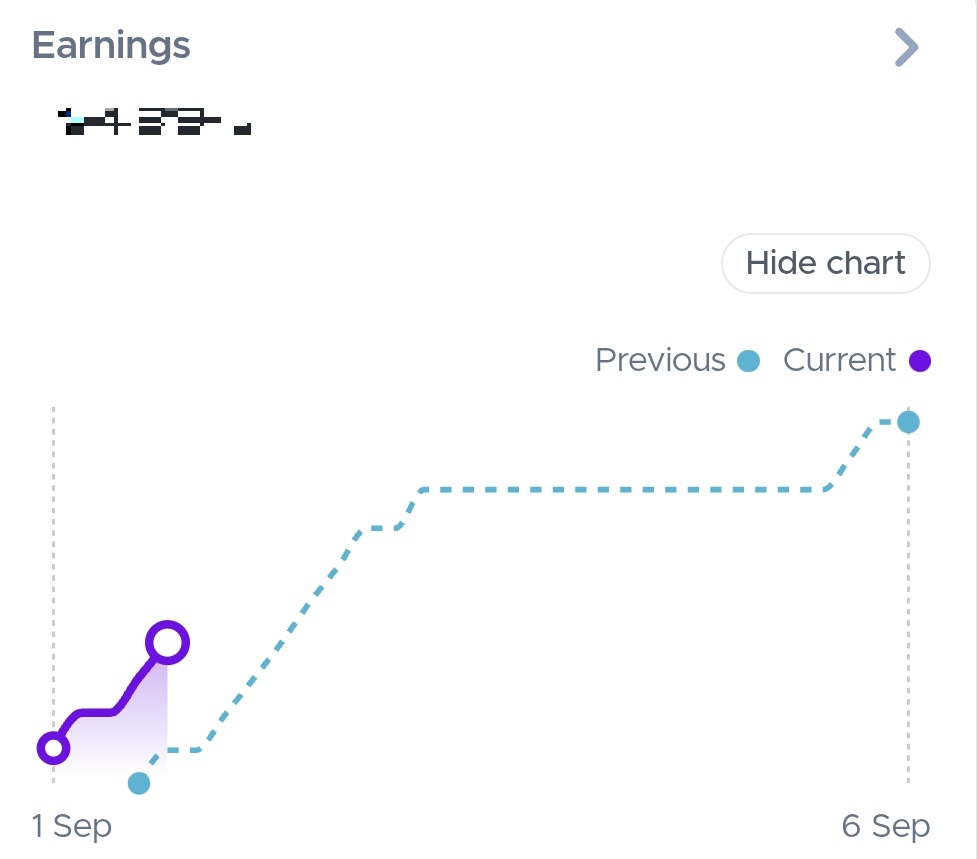Screen dimensions: 977x859
Task: Click the blue dot starting the previous line
Action: point(139,783)
